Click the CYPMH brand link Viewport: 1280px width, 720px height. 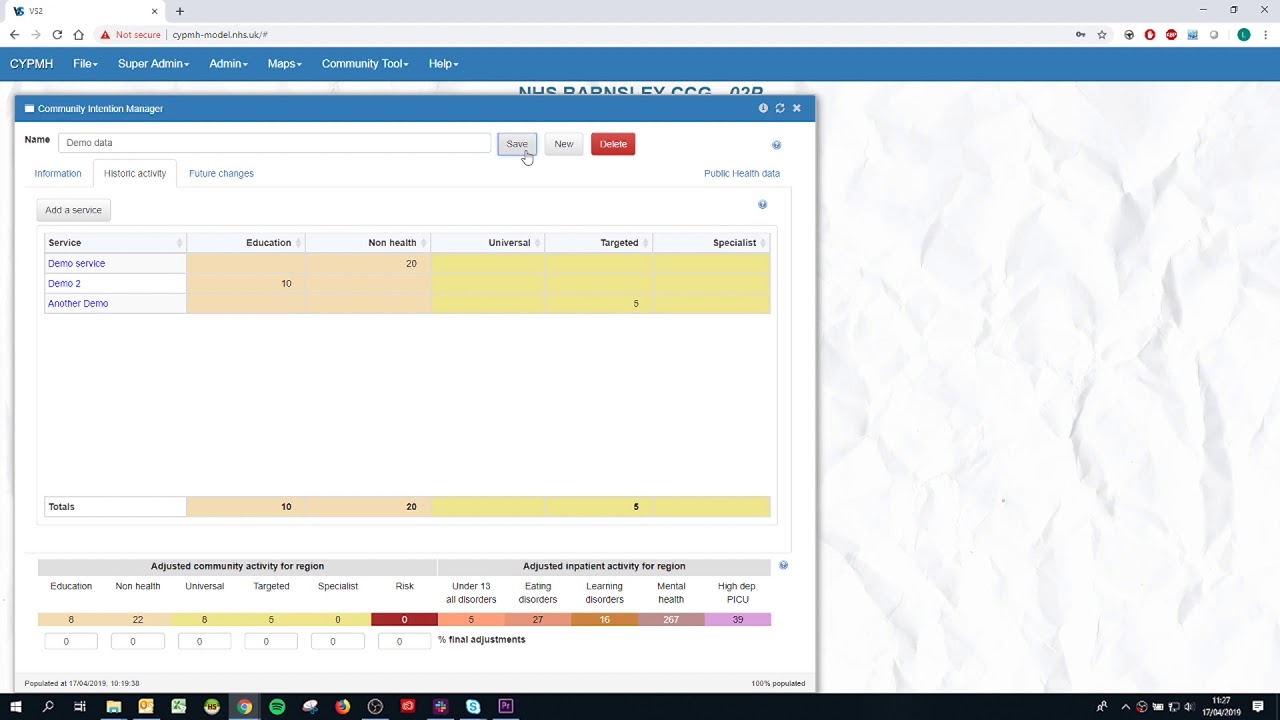click(x=31, y=64)
